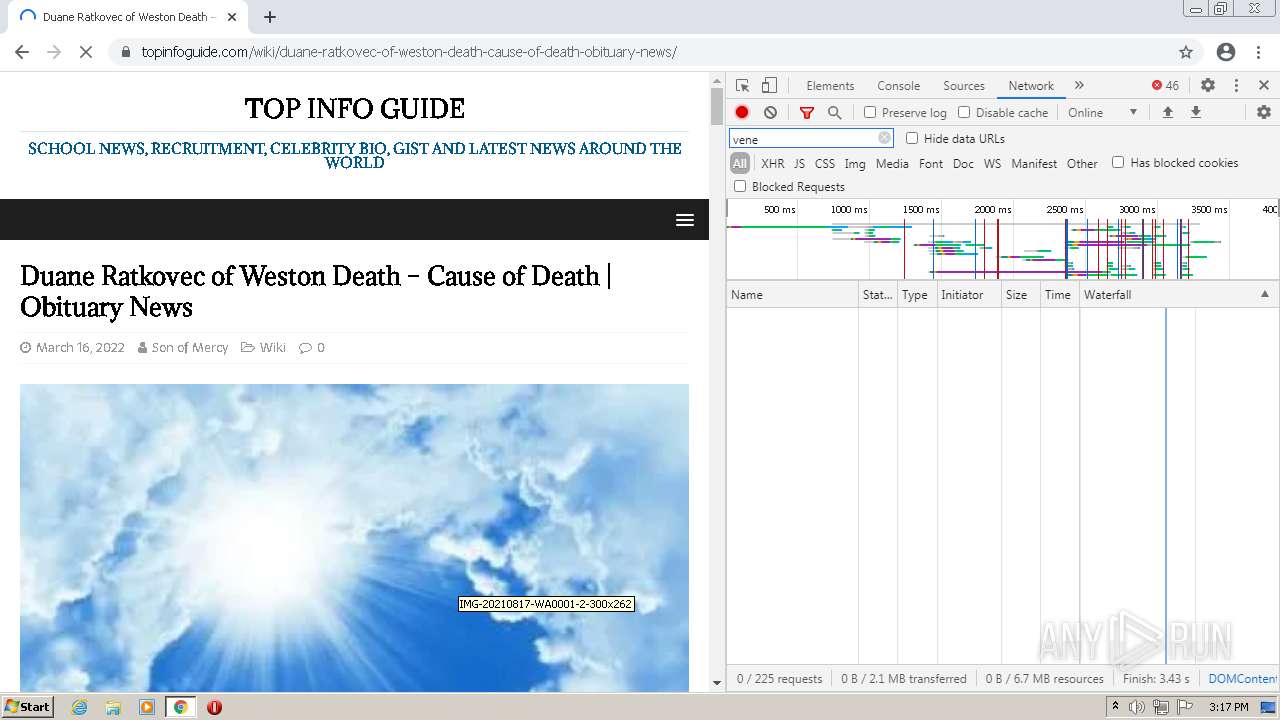Filter requests by CSS type
Viewport: 1280px width, 720px height.
click(824, 163)
